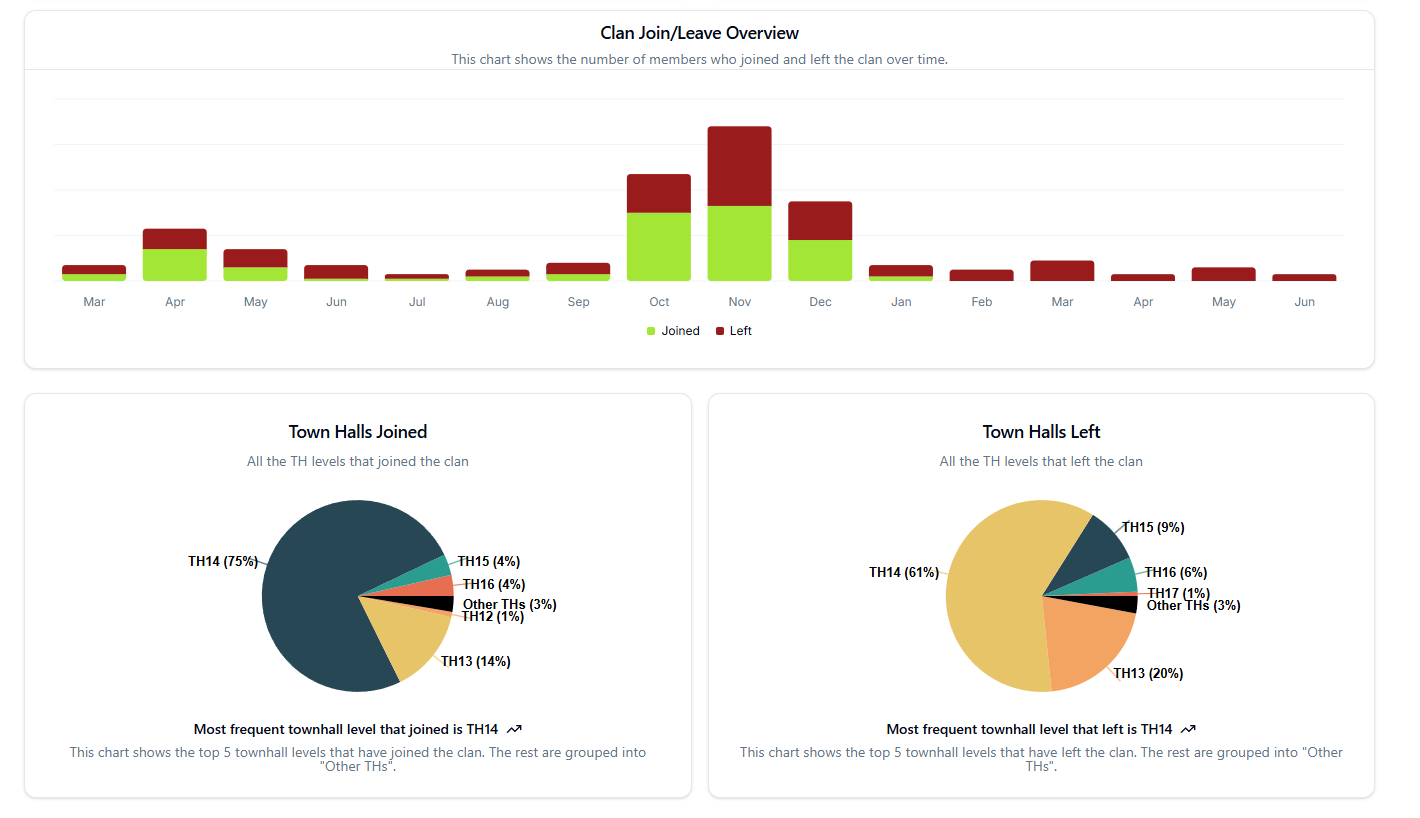Viewport: 1420px width, 818px height.
Task: Select the Town Halls Left panel header
Action: click(x=1041, y=431)
